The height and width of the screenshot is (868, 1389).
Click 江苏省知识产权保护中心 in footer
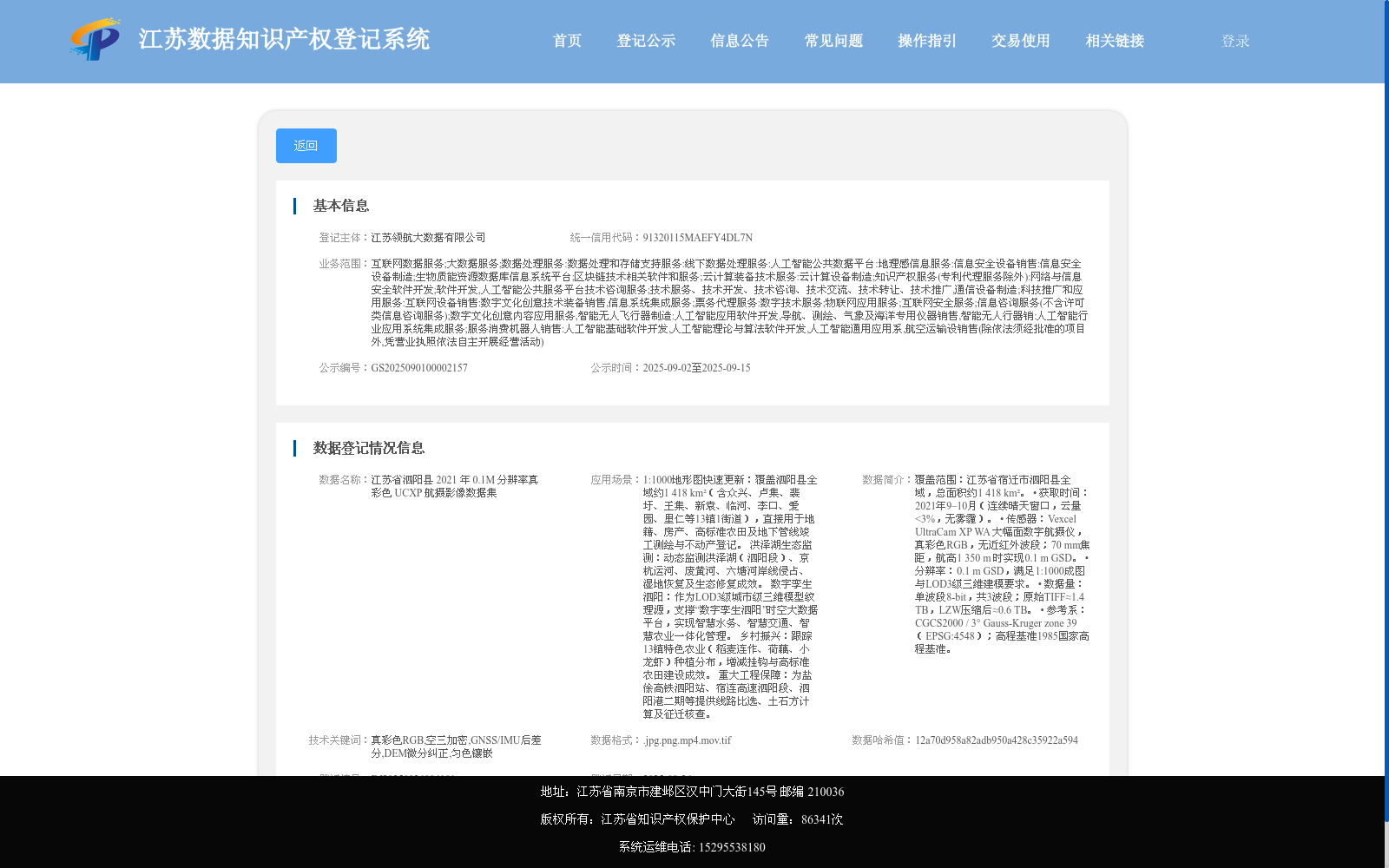pyautogui.click(x=666, y=819)
